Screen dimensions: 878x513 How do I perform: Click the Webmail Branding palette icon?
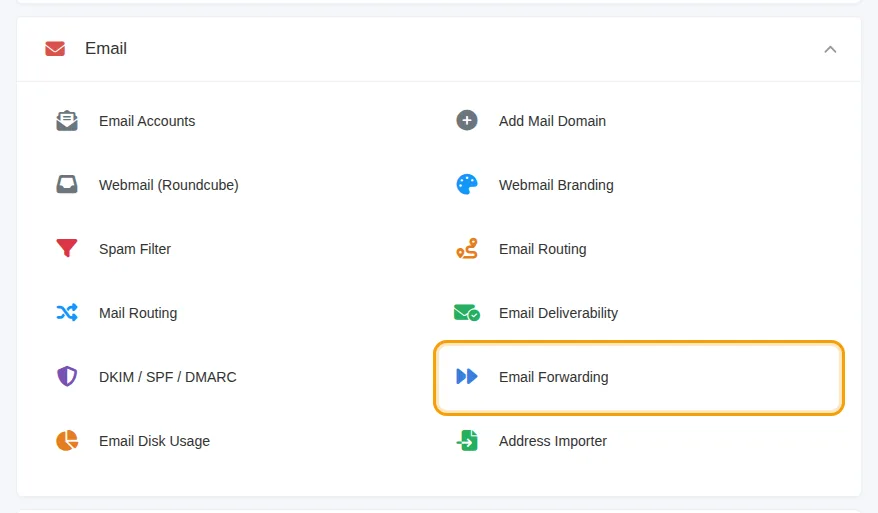click(x=466, y=184)
